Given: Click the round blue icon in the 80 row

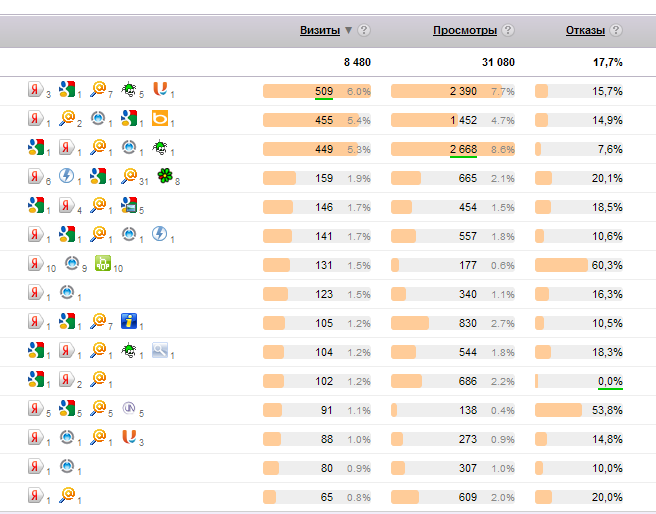Looking at the screenshot, I should (67, 465).
